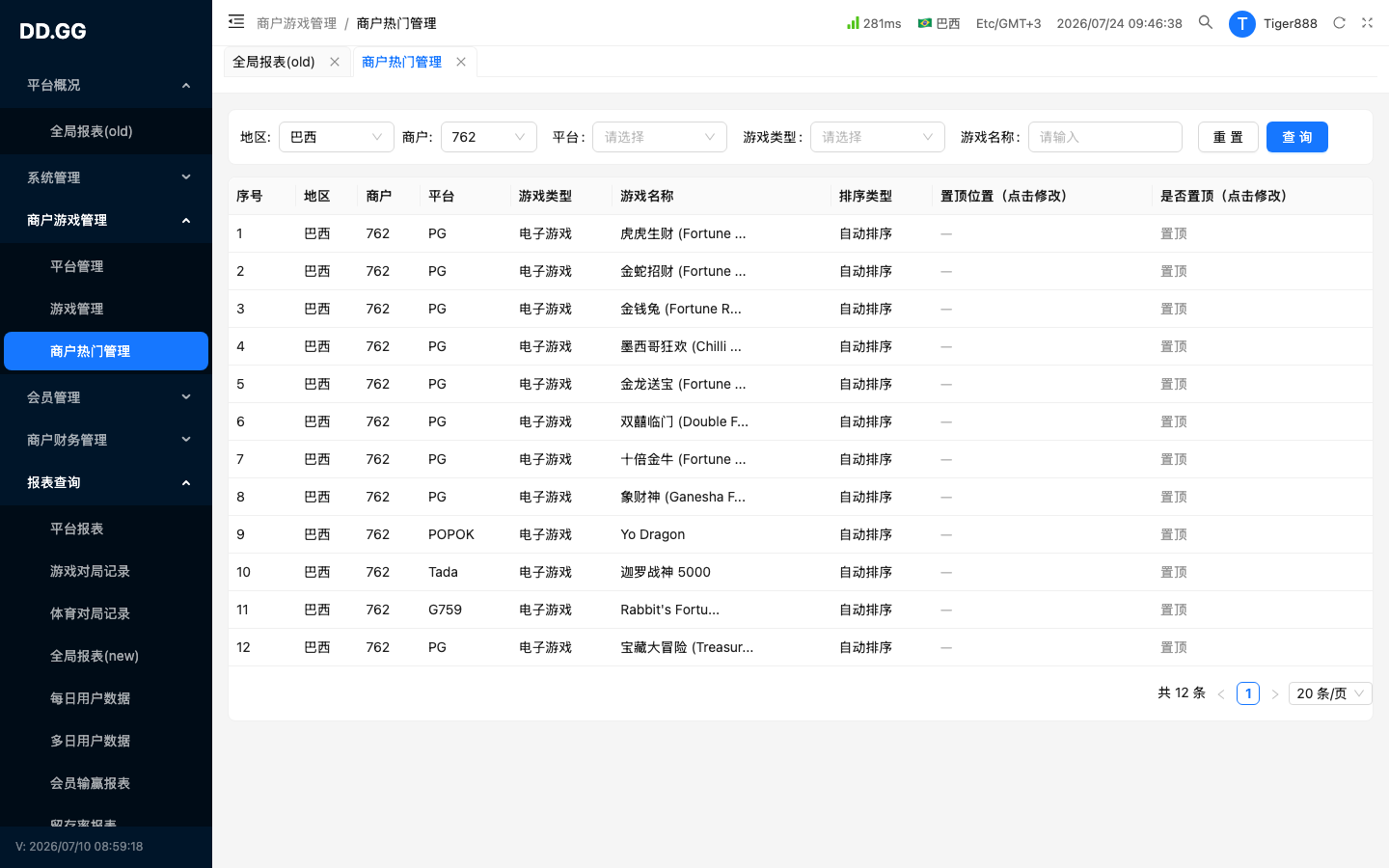Open the 商户 dropdown showing 762
The width and height of the screenshot is (1389, 868).
(489, 137)
